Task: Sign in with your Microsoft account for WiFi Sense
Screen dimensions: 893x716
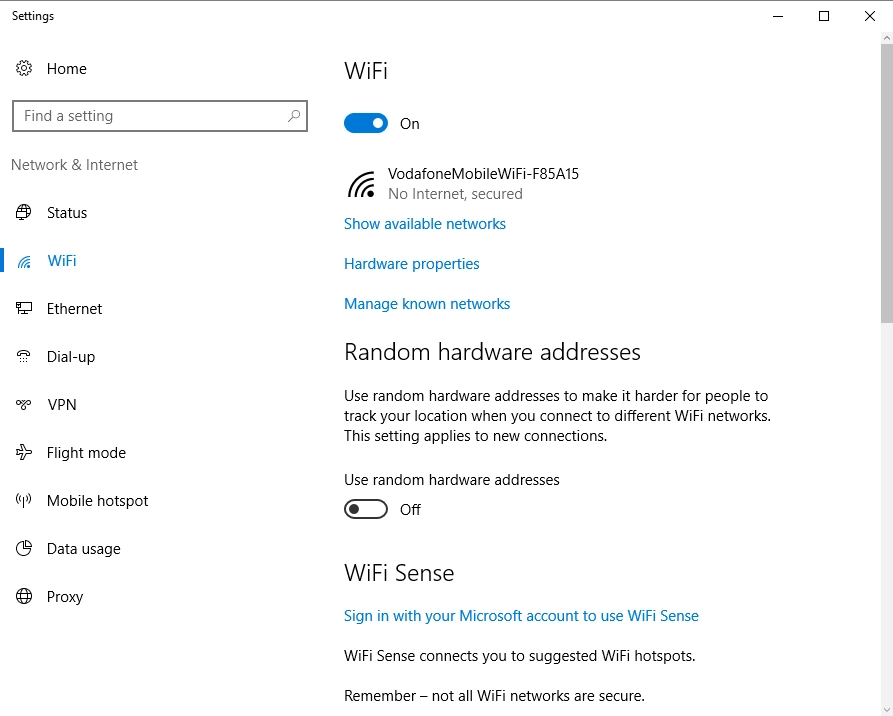Action: [x=521, y=615]
